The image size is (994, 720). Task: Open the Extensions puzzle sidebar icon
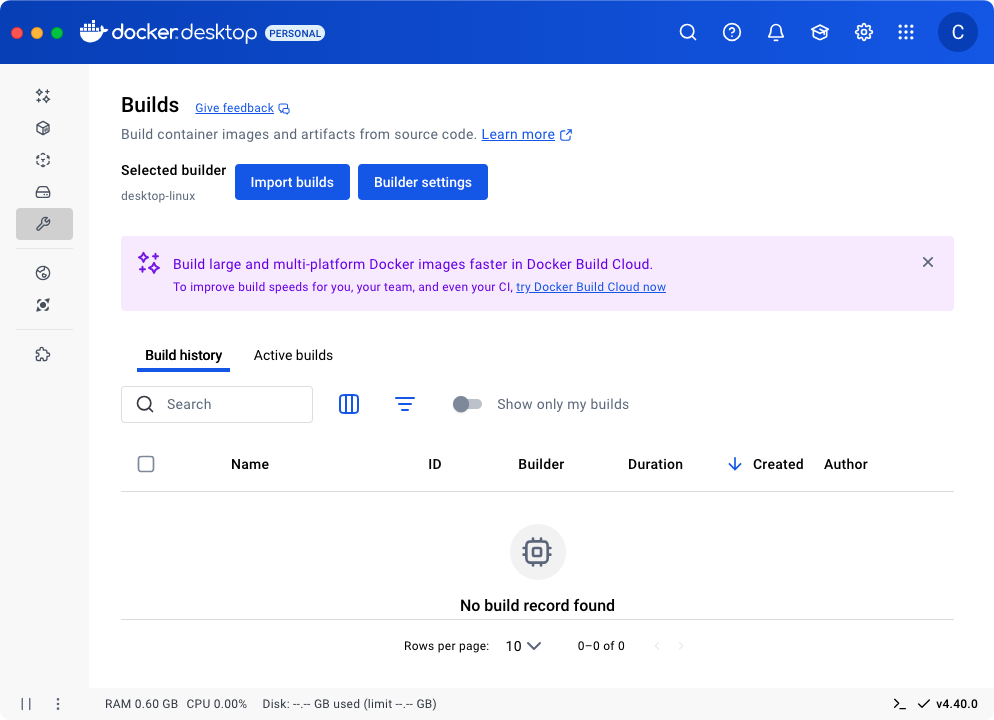pyautogui.click(x=43, y=354)
